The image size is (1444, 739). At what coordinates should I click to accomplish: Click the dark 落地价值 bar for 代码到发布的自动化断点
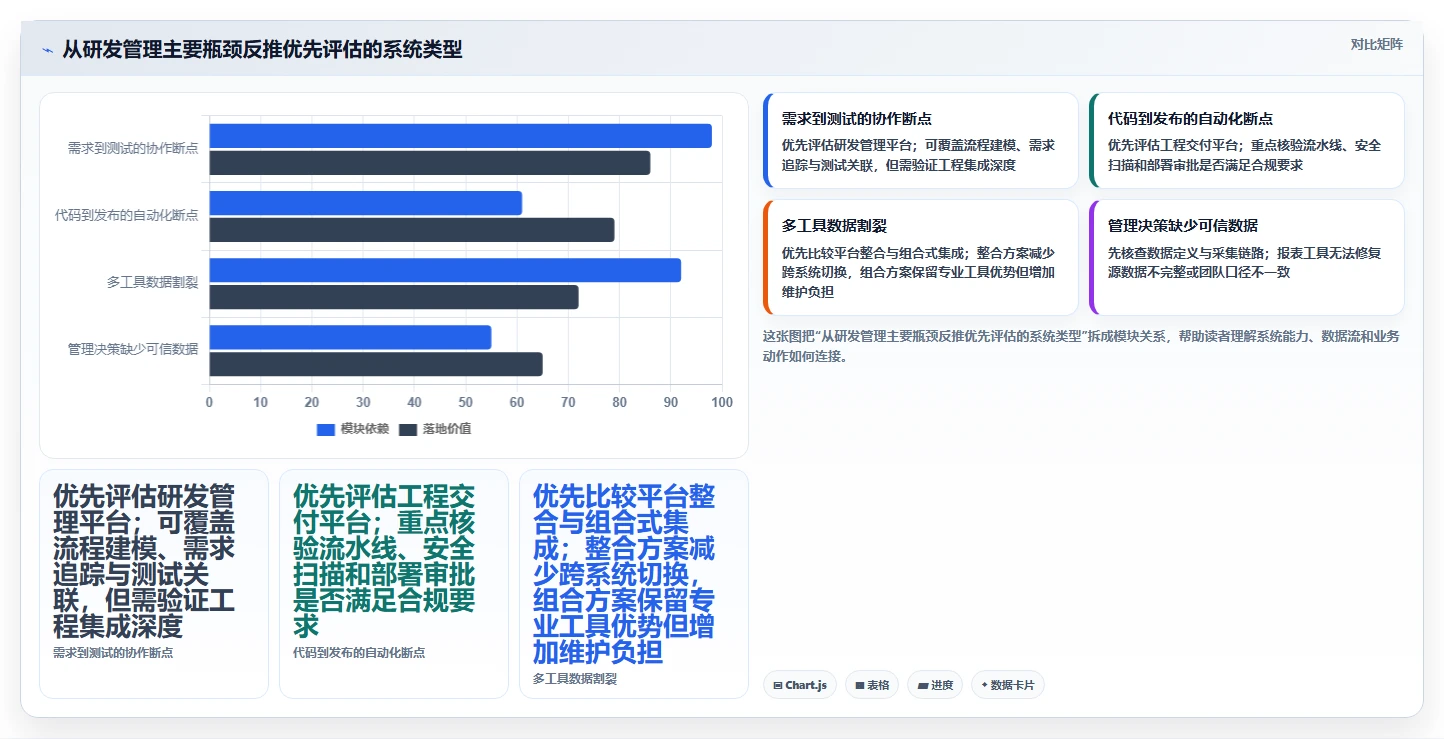(x=411, y=230)
